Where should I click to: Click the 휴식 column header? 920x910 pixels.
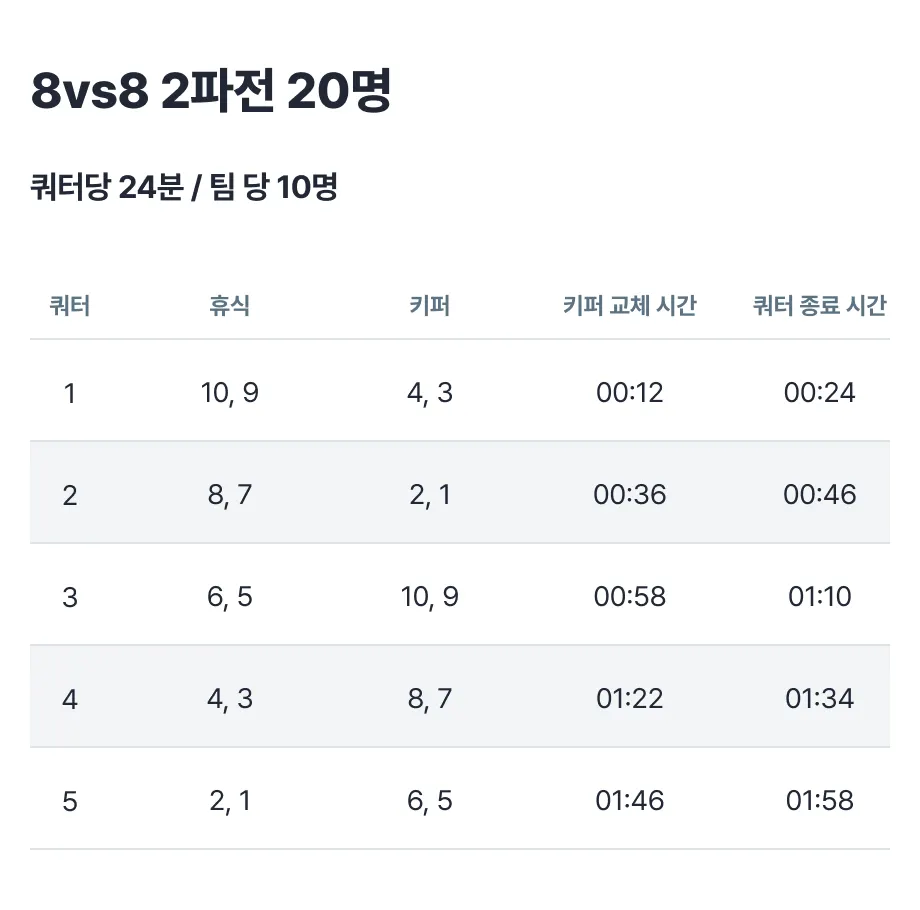coord(229,306)
